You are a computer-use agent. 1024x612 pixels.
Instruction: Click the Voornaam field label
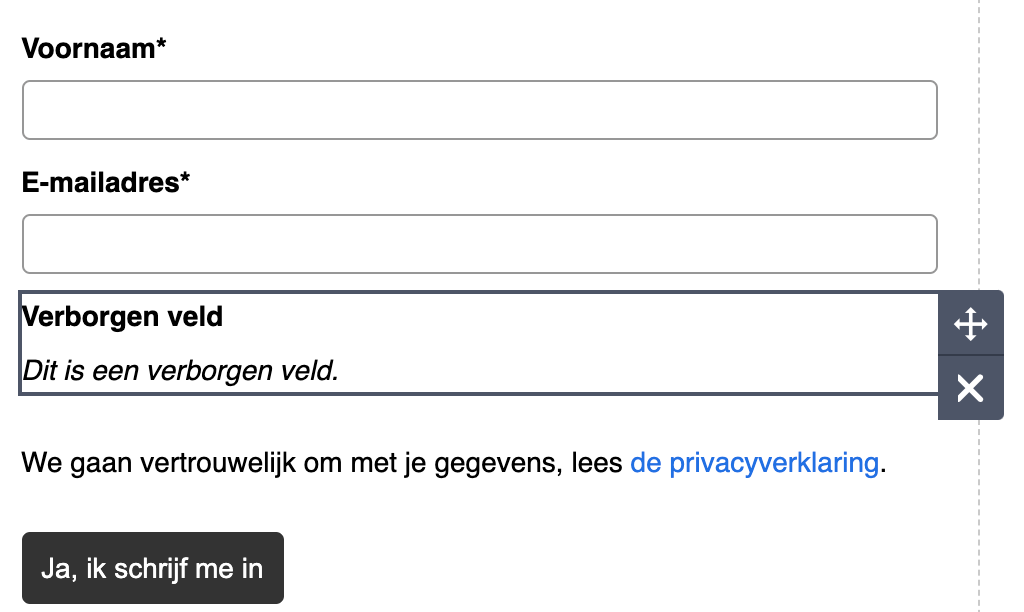[x=88, y=48]
